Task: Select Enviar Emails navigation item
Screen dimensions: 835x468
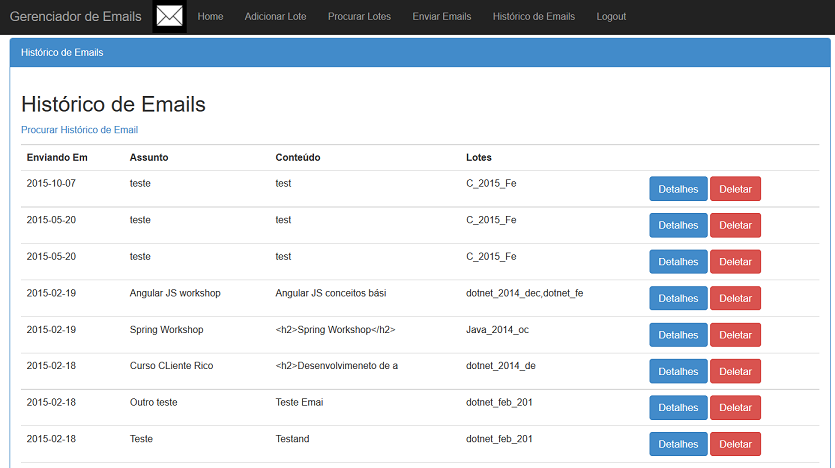Action: click(x=441, y=17)
